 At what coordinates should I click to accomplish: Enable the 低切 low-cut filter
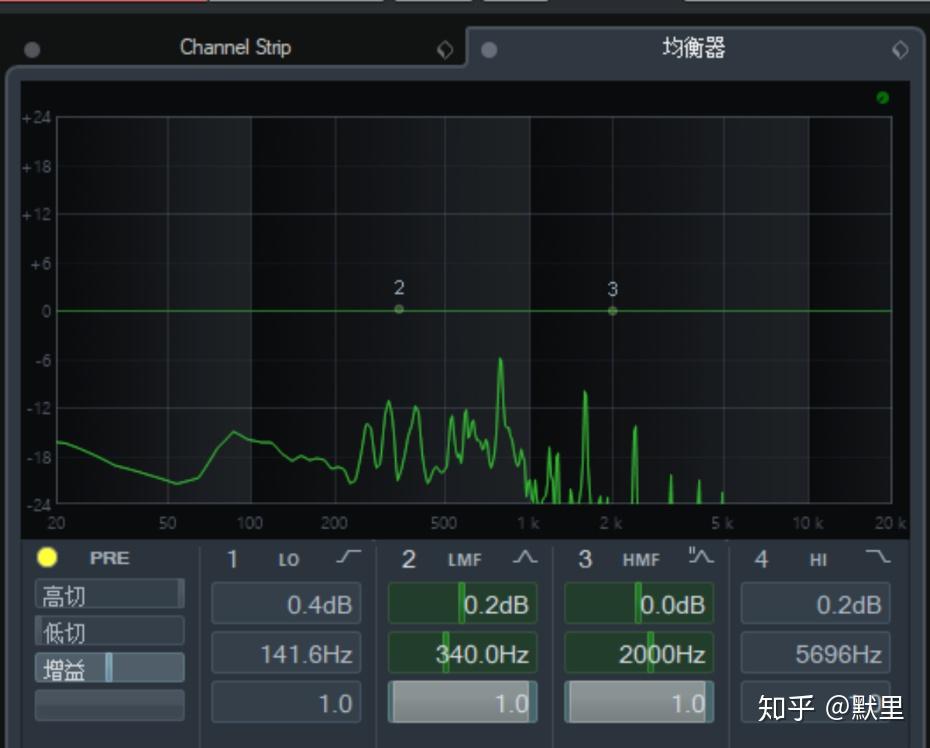pos(108,630)
